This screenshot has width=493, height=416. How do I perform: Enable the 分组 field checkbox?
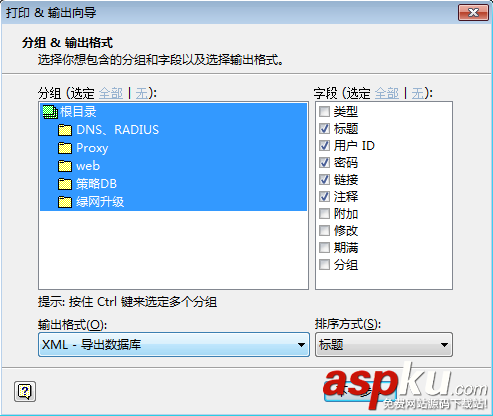pyautogui.click(x=324, y=265)
